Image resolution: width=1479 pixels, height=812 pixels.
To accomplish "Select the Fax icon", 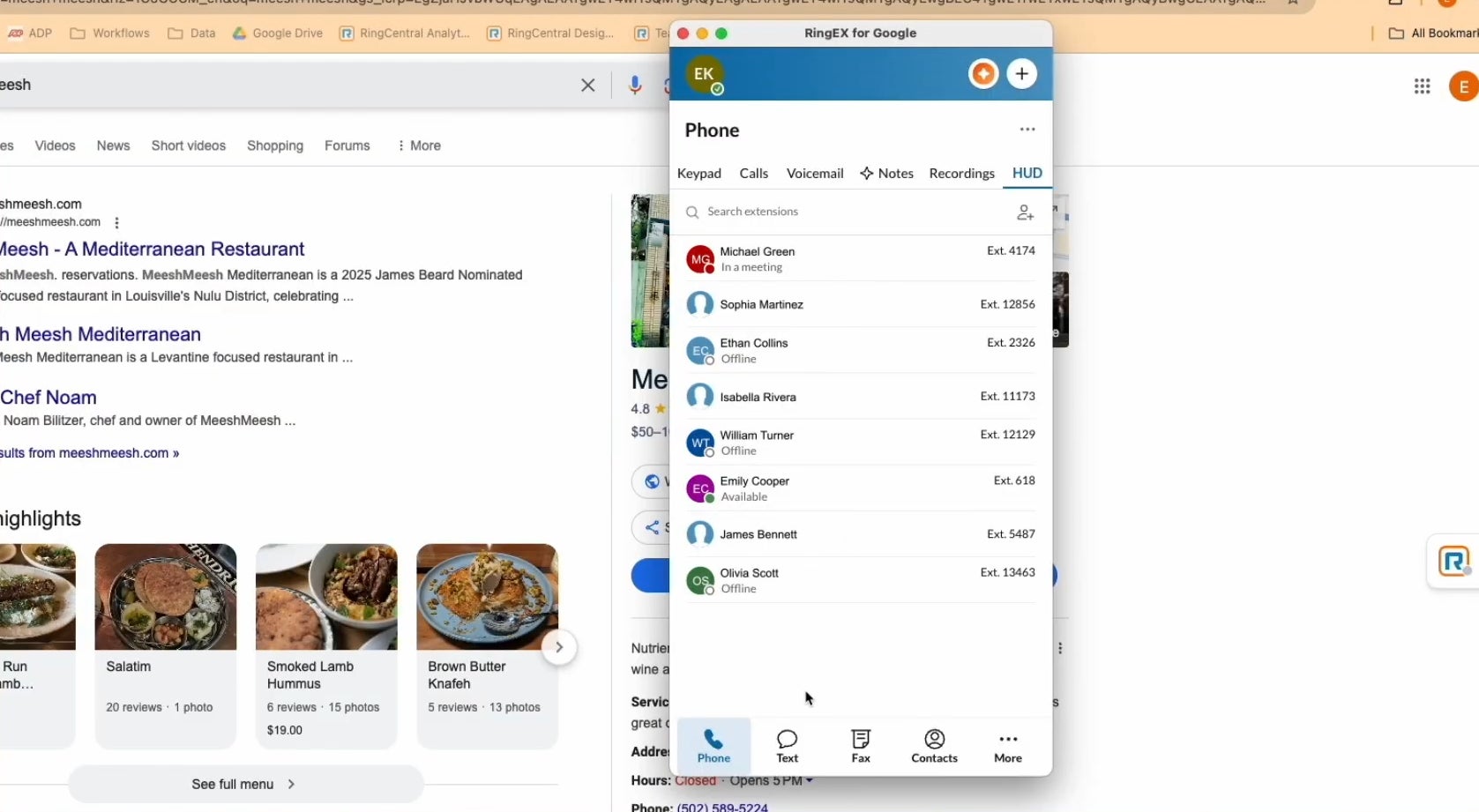I will (860, 745).
